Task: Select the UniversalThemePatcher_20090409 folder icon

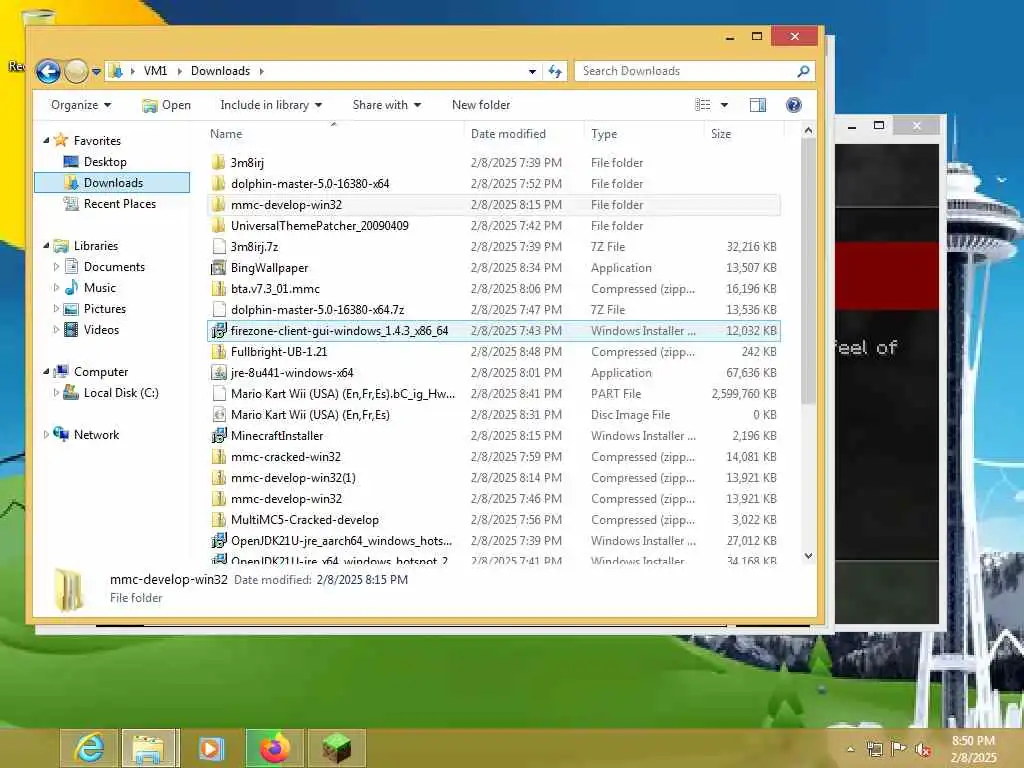Action: pos(219,225)
